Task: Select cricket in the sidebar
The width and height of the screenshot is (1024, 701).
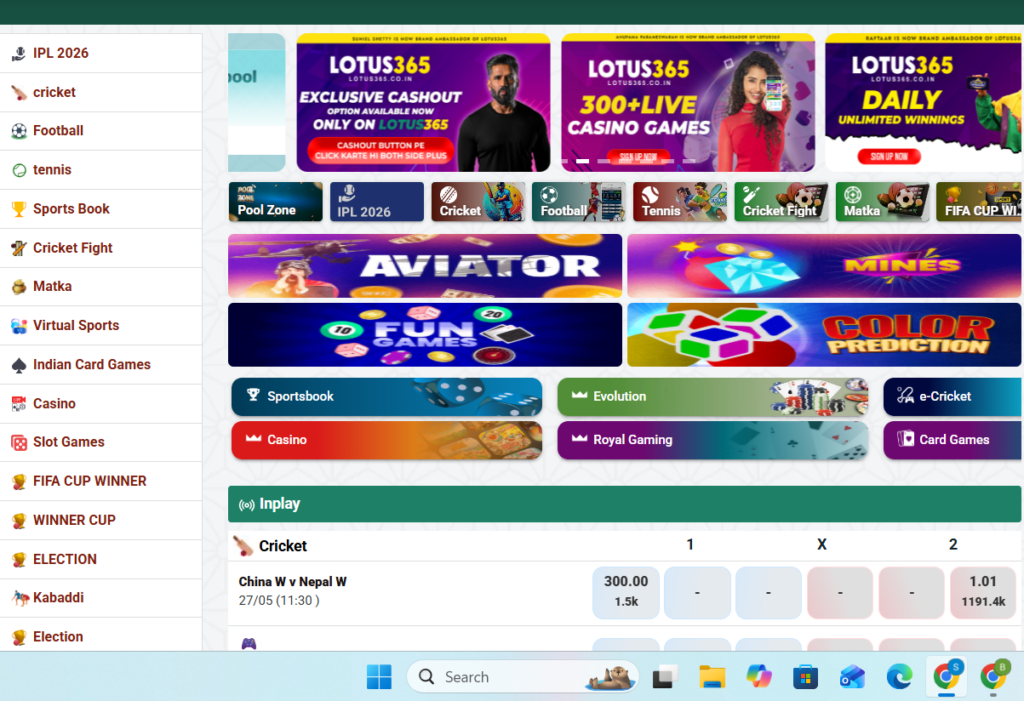Action: pyautogui.click(x=101, y=92)
